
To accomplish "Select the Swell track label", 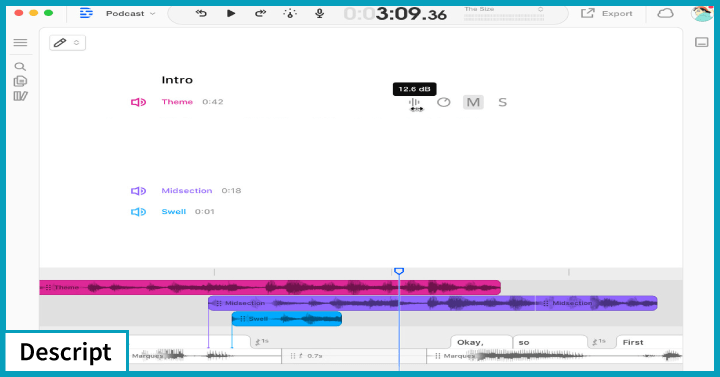I will coord(174,212).
